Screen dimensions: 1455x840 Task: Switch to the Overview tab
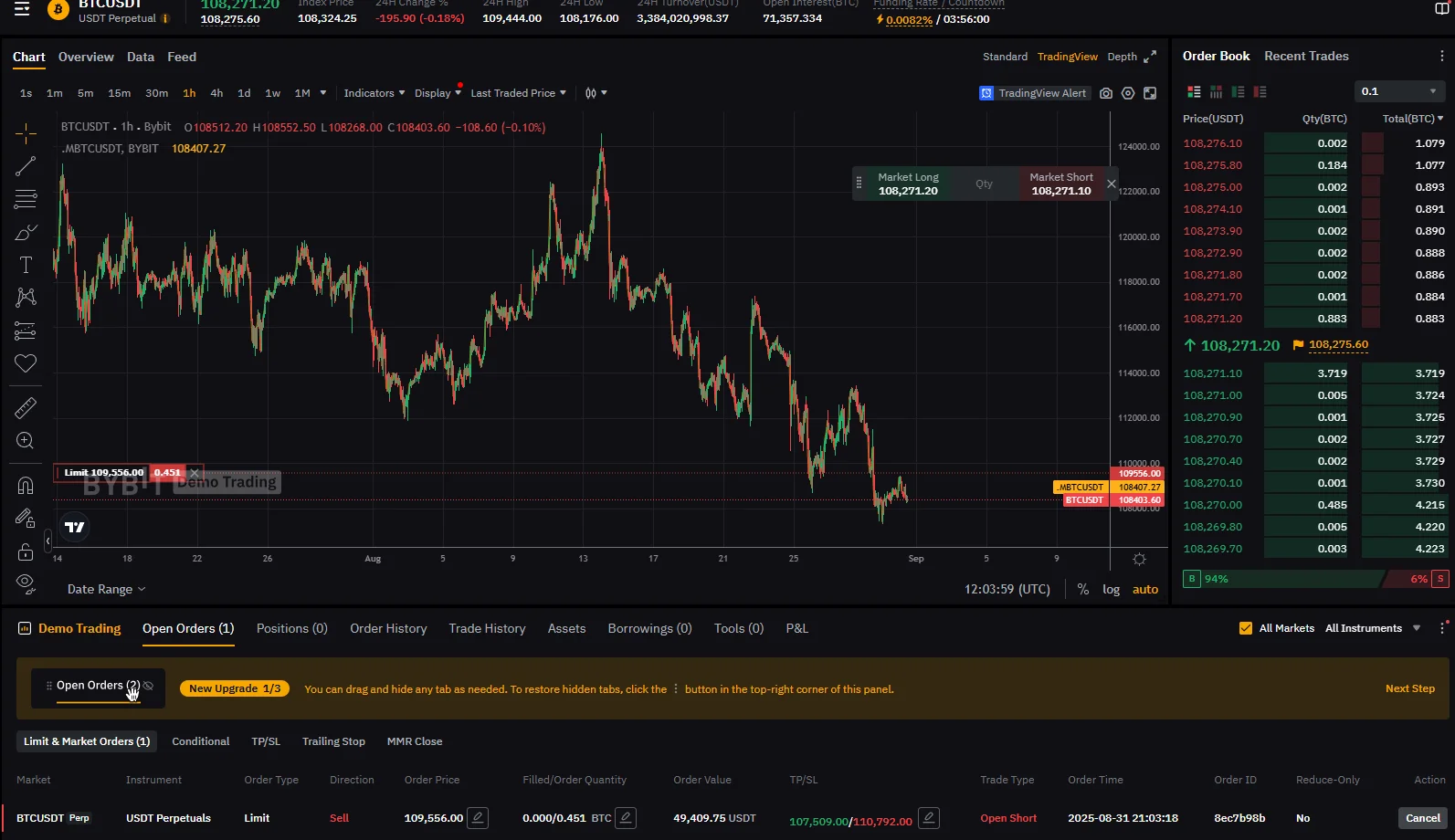pyautogui.click(x=86, y=57)
